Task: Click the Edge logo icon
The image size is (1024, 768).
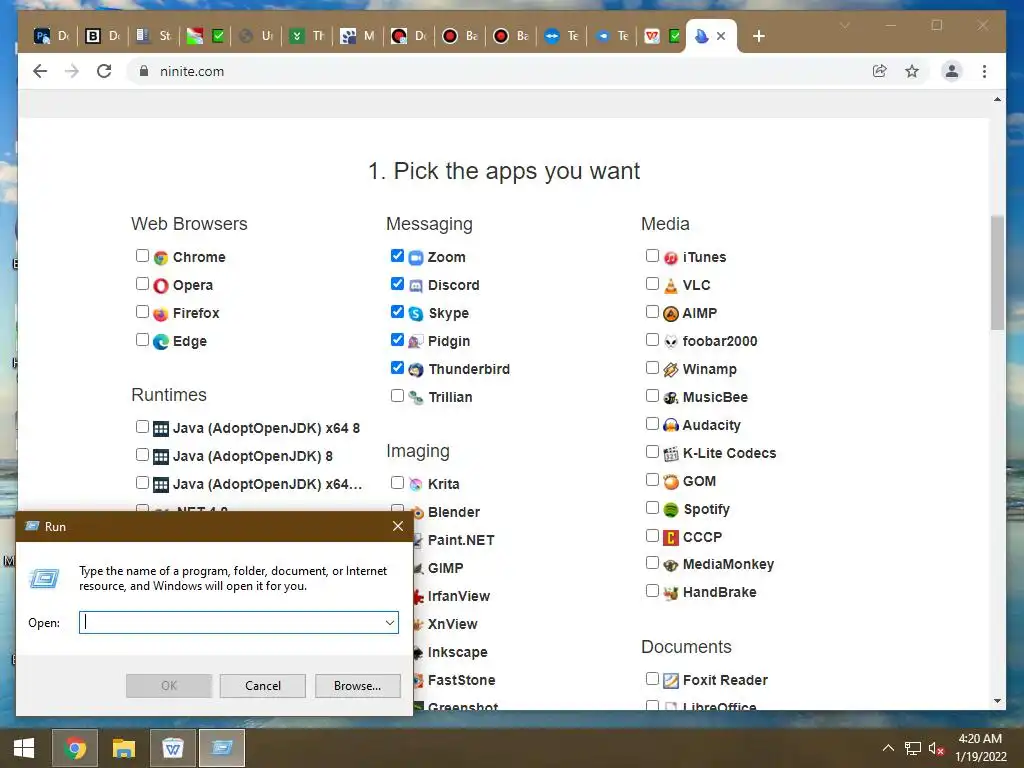Action: [x=161, y=342]
